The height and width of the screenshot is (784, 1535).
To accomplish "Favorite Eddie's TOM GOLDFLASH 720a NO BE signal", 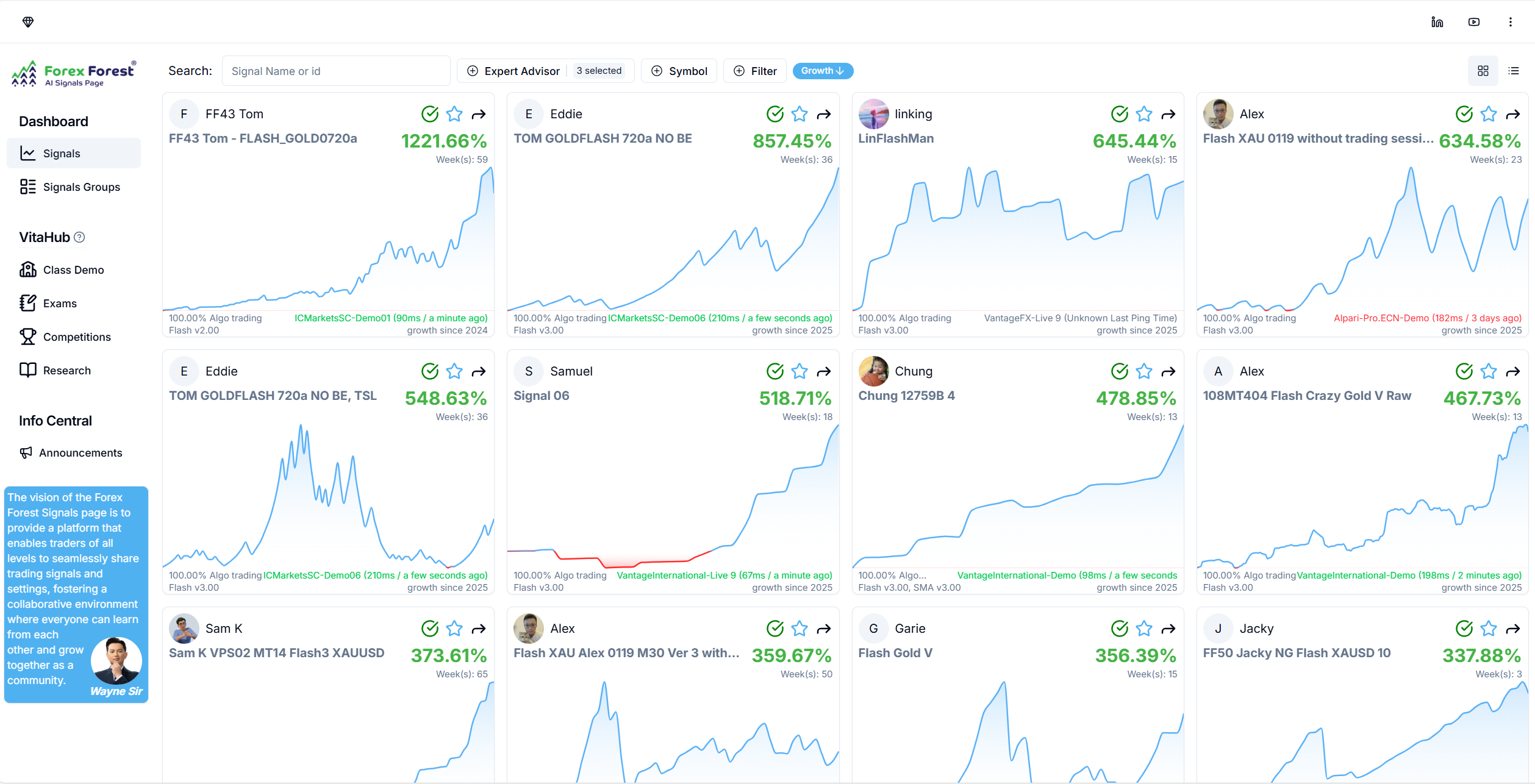I will 799,114.
